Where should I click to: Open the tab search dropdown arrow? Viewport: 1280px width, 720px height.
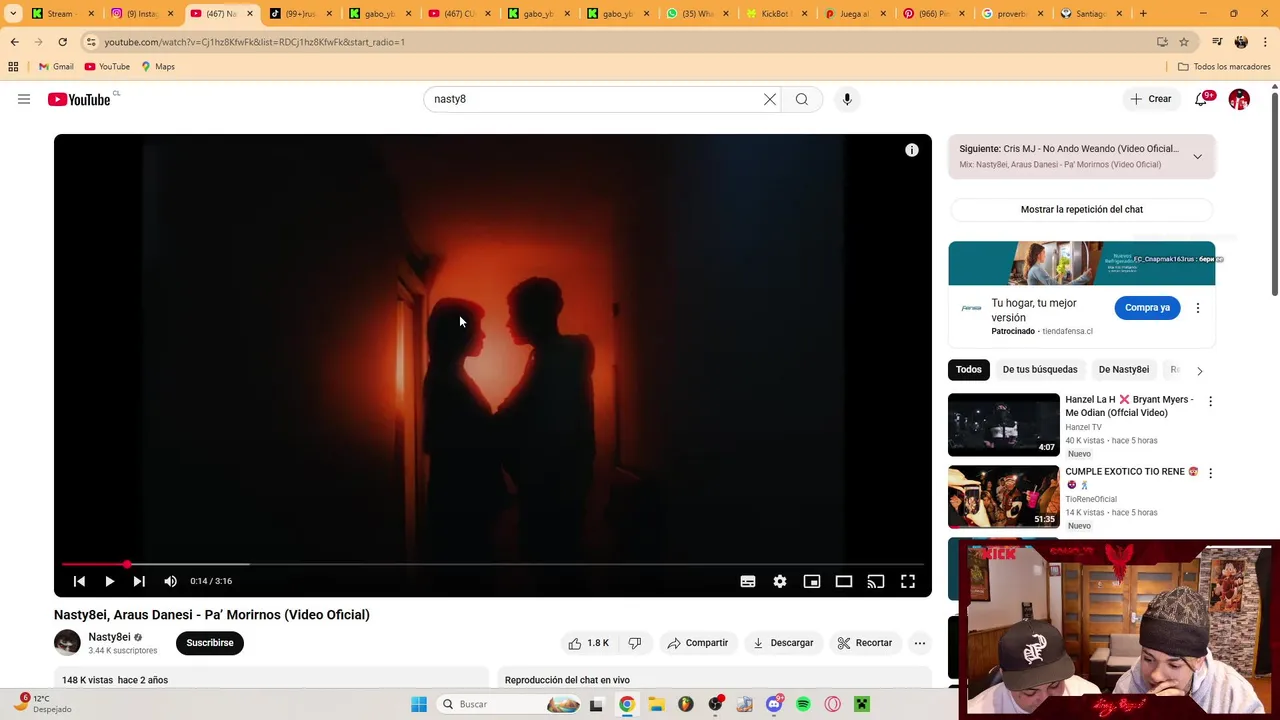13,14
